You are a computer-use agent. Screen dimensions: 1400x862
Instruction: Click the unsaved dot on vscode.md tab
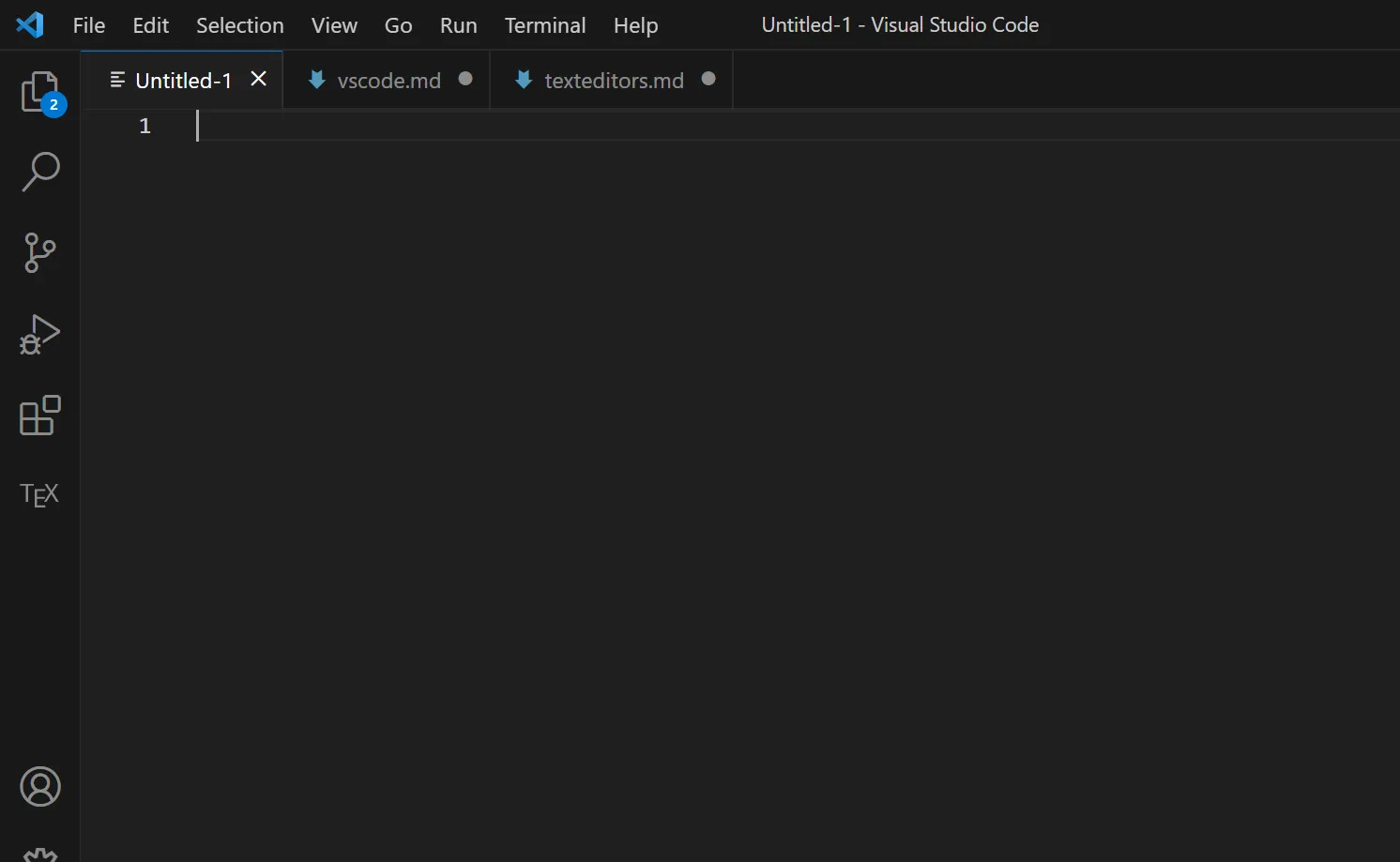[465, 80]
